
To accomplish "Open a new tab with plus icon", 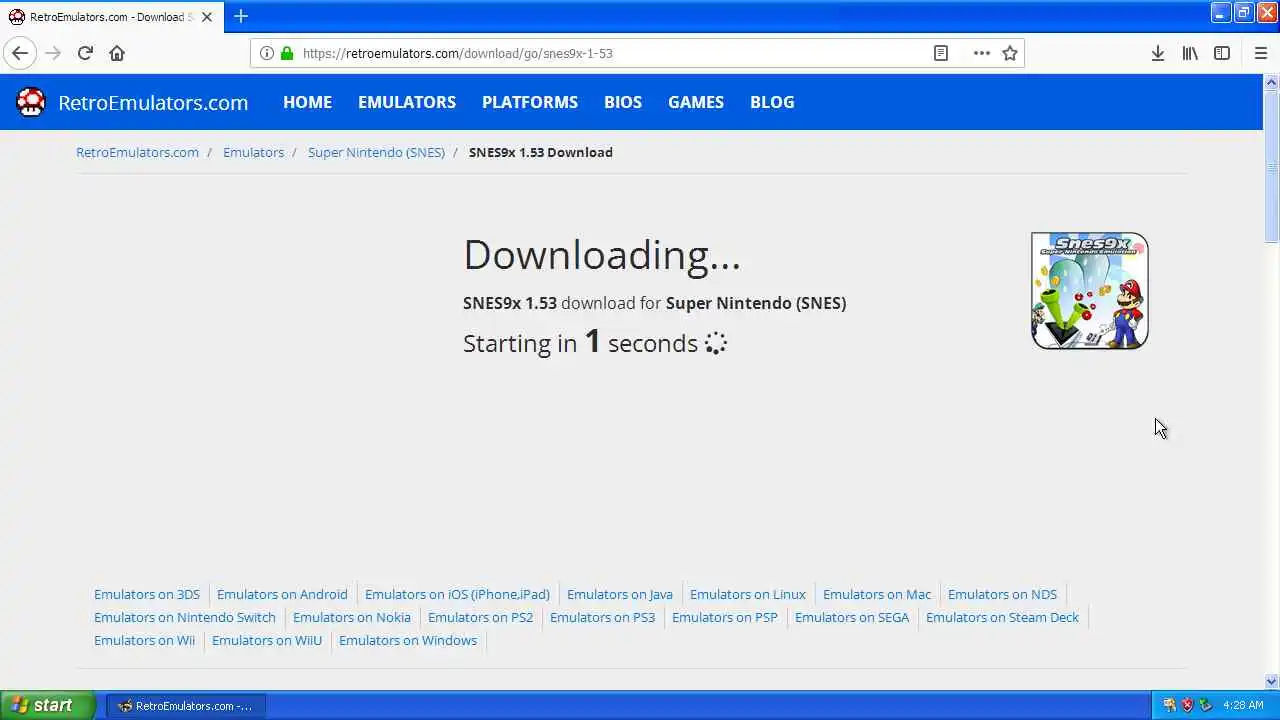I will 241,16.
